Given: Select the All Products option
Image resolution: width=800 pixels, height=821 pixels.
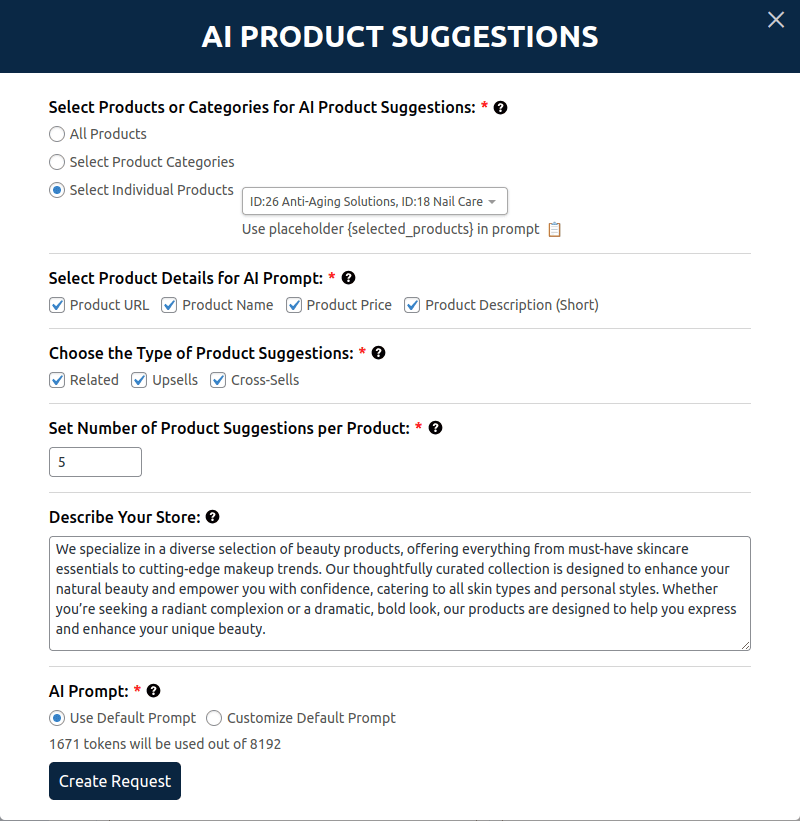Looking at the screenshot, I should 57,134.
